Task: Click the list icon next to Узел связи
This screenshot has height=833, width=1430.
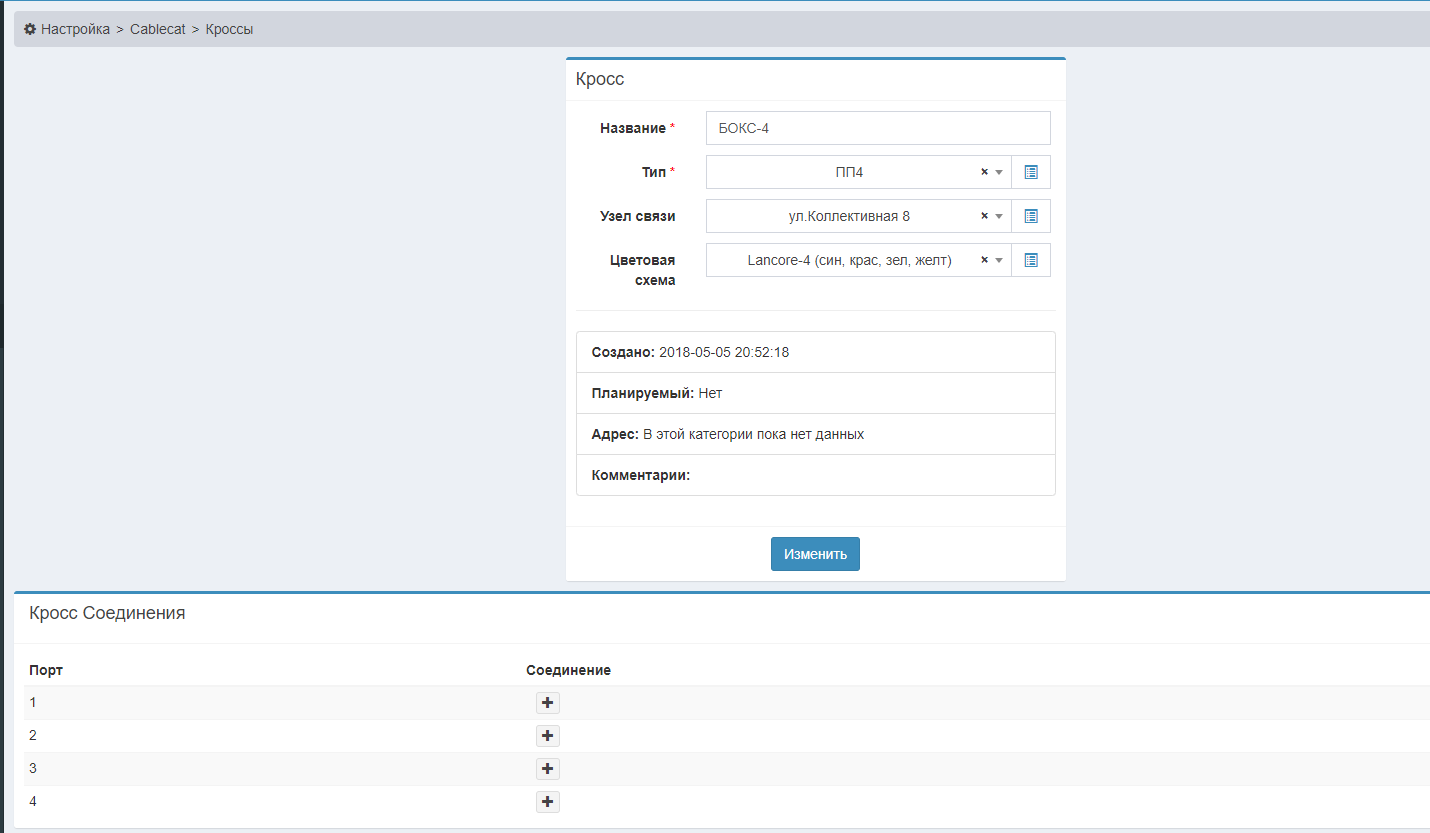Action: pos(1031,216)
